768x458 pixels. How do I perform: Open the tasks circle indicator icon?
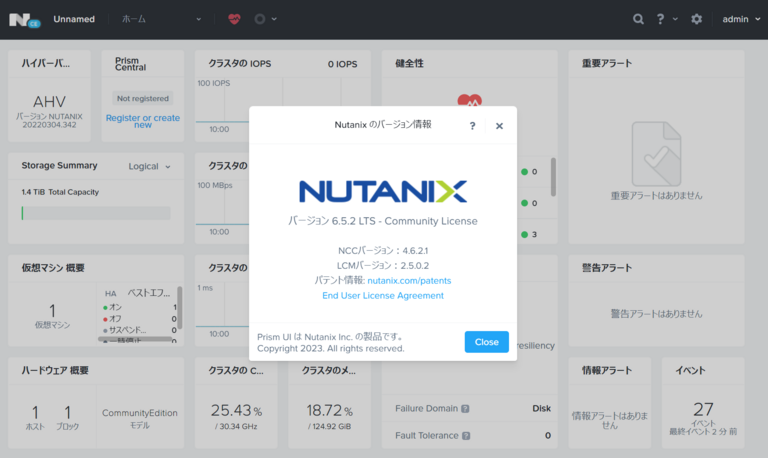[x=260, y=19]
